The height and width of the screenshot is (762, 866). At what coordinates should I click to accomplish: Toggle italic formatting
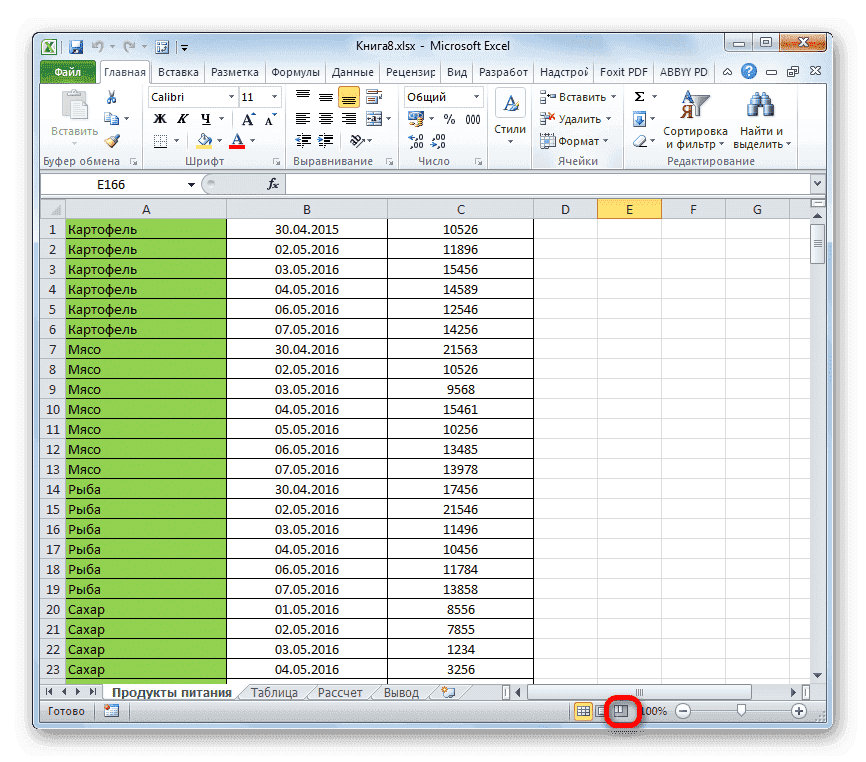pyautogui.click(x=181, y=119)
